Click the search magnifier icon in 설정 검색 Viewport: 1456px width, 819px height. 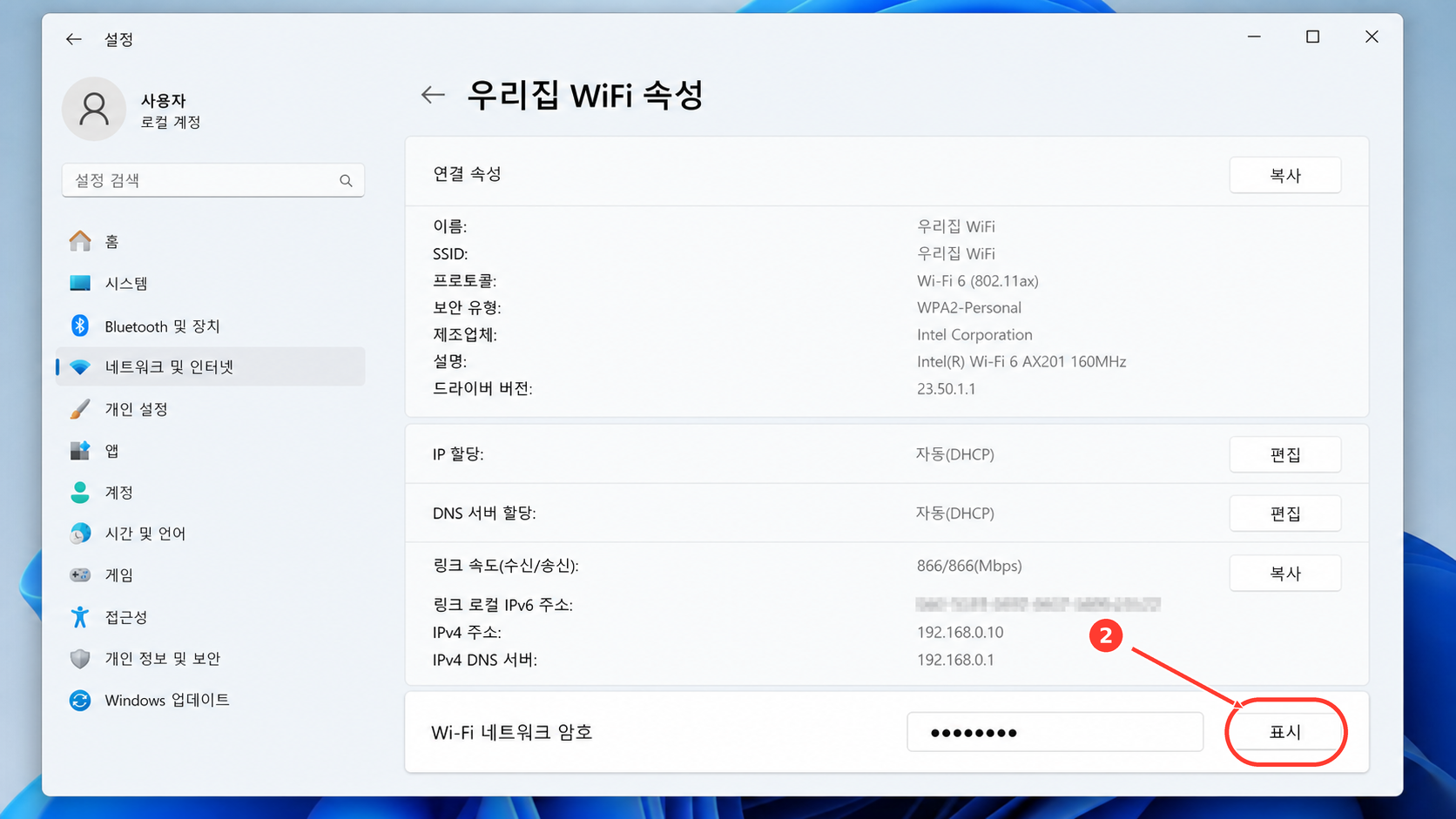[346, 180]
